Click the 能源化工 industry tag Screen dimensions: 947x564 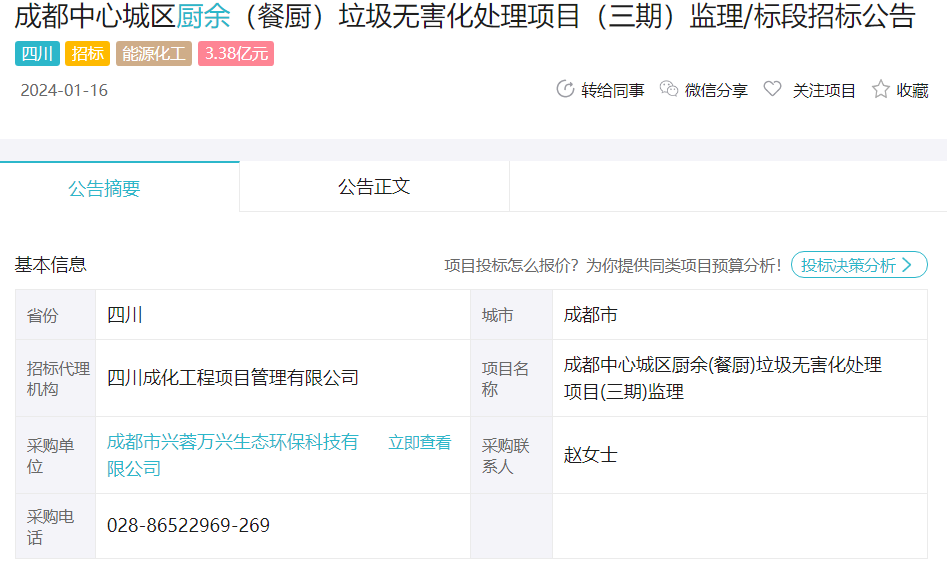pos(154,54)
